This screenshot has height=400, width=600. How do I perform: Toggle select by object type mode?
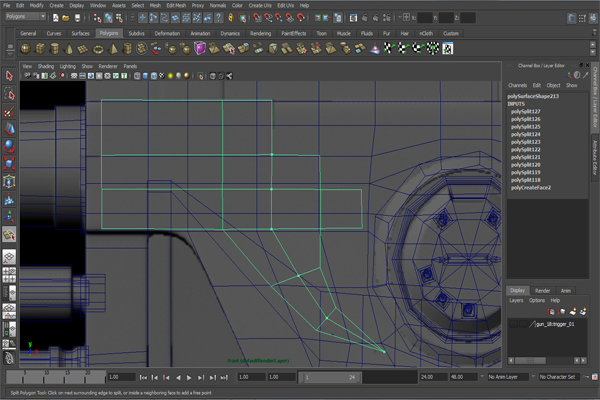point(109,18)
